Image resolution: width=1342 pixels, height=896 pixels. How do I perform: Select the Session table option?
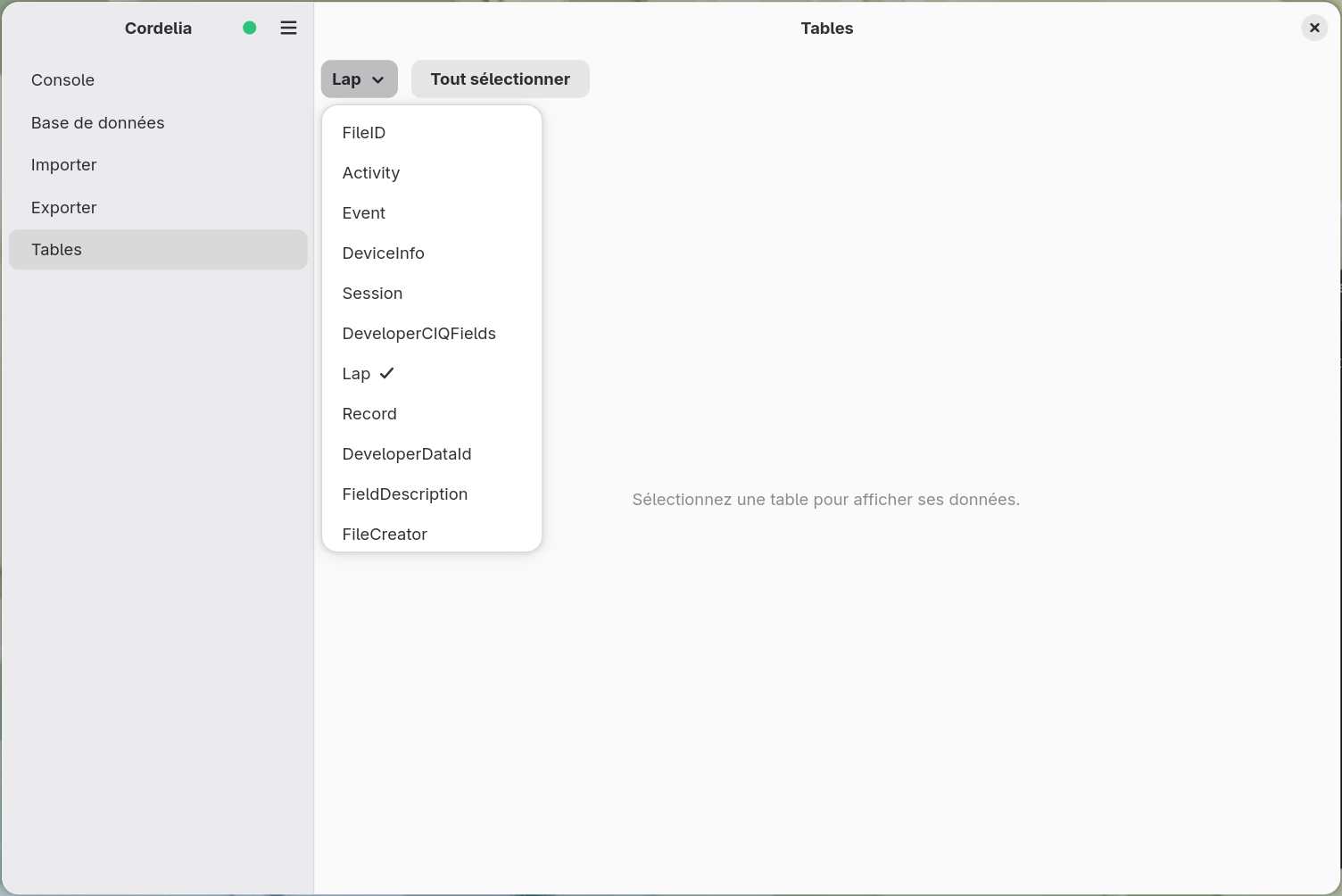point(432,294)
